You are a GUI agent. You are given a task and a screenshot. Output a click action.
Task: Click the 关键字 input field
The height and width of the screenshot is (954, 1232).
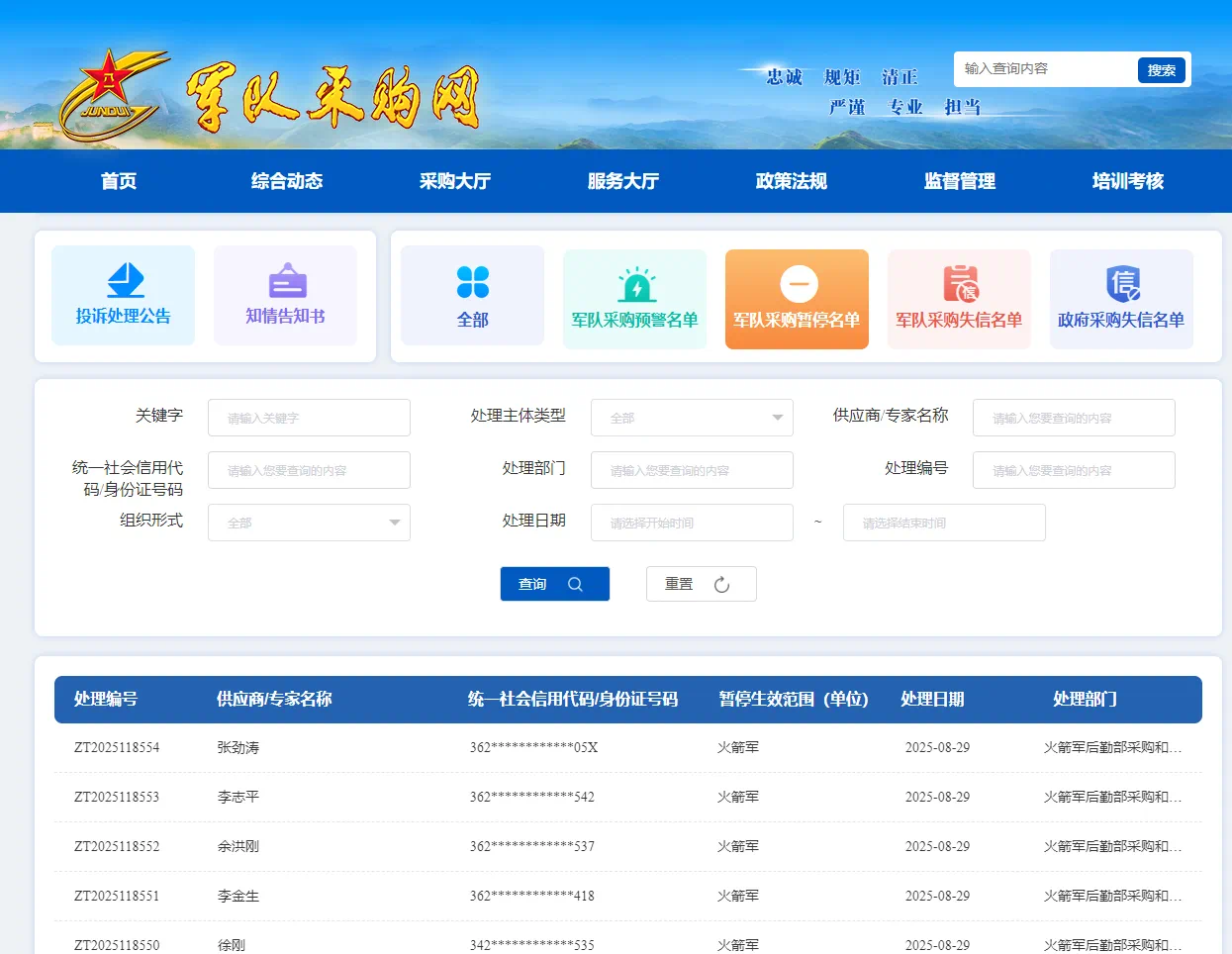[x=309, y=418]
